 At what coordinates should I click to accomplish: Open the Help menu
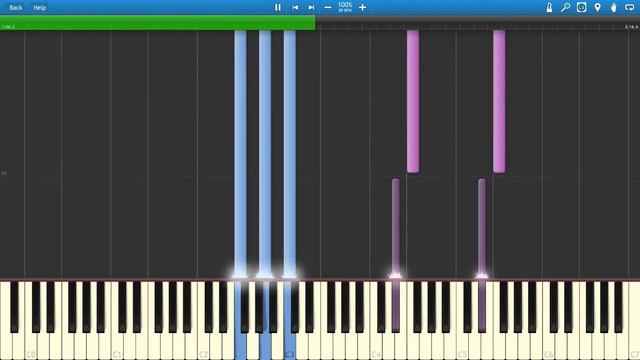(40, 8)
